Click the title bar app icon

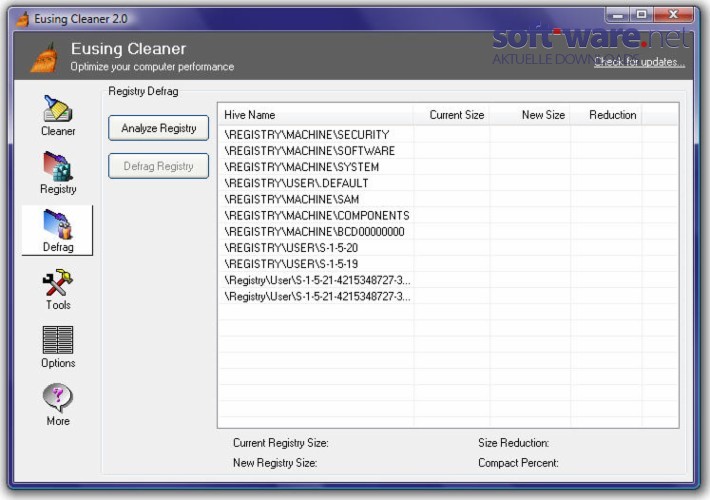22,19
